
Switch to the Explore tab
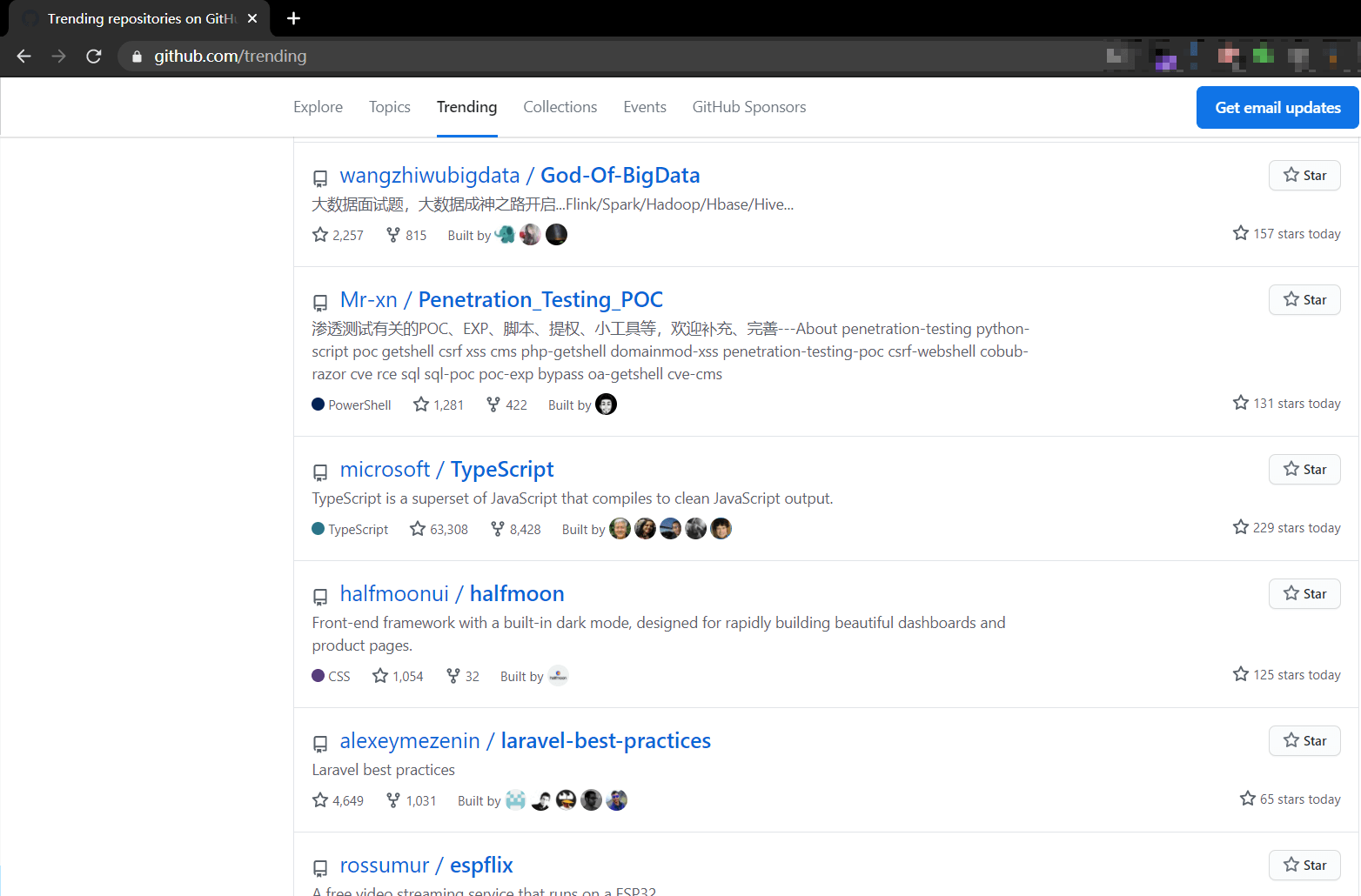[318, 107]
